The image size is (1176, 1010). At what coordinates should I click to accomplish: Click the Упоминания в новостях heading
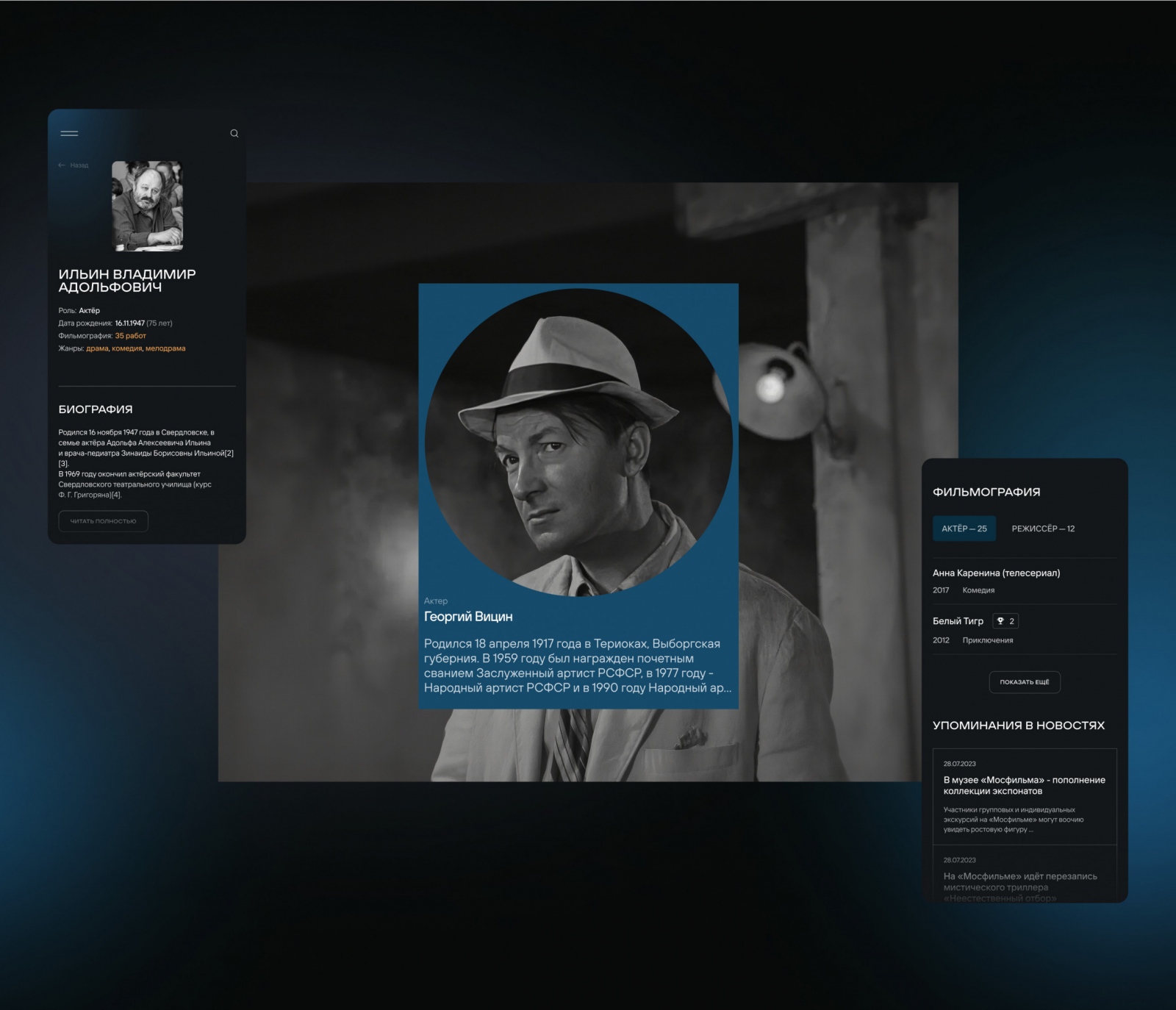[1019, 726]
